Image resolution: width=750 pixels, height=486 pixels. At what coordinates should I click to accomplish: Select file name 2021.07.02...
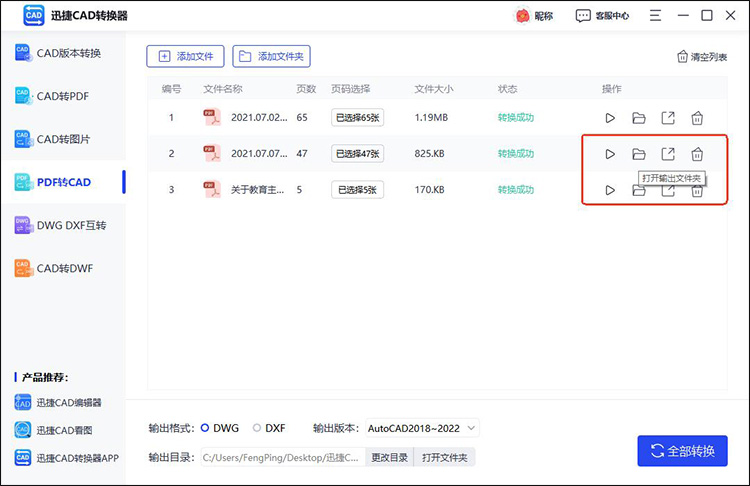point(259,118)
